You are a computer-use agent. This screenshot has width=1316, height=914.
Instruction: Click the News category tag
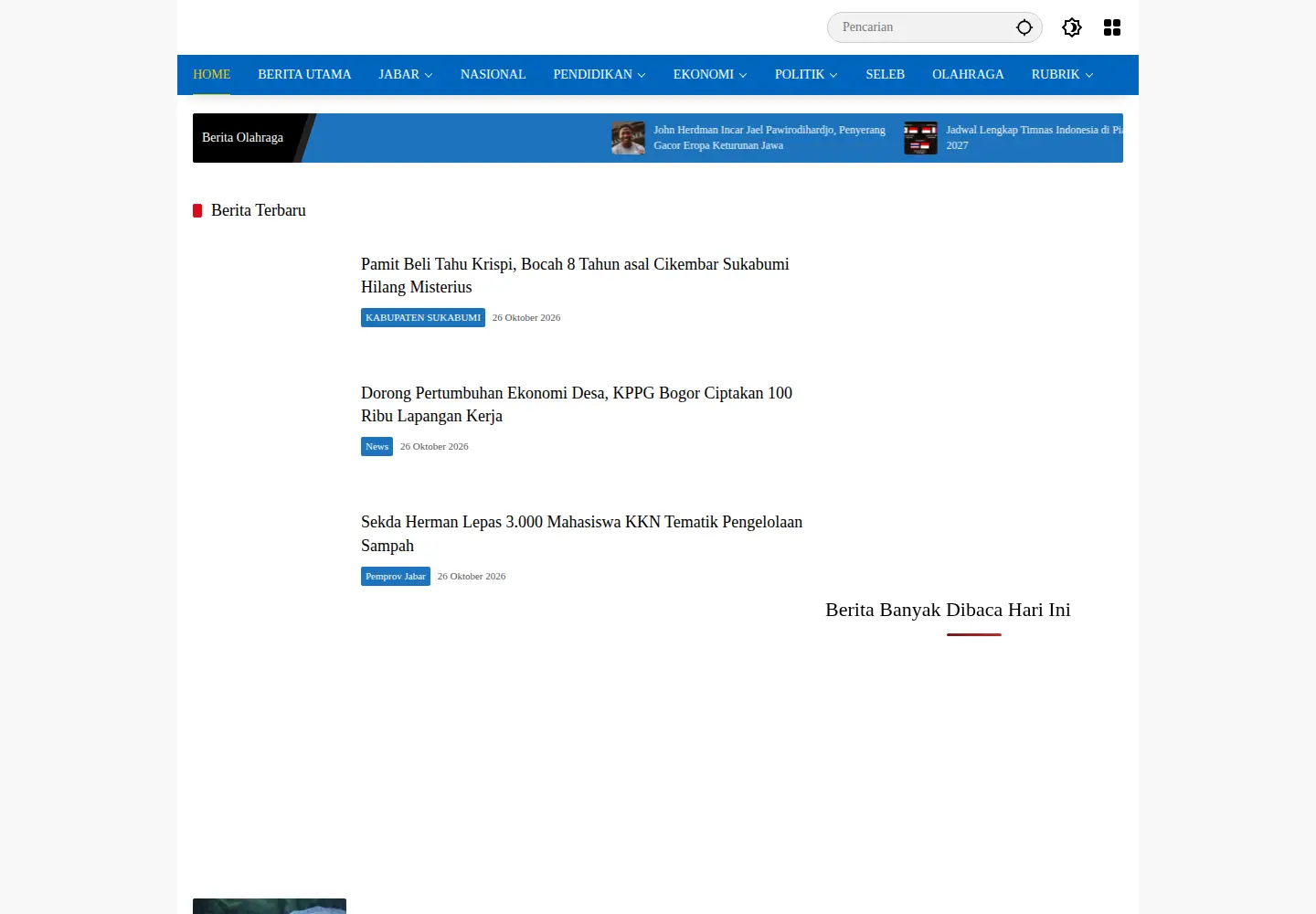pos(377,446)
